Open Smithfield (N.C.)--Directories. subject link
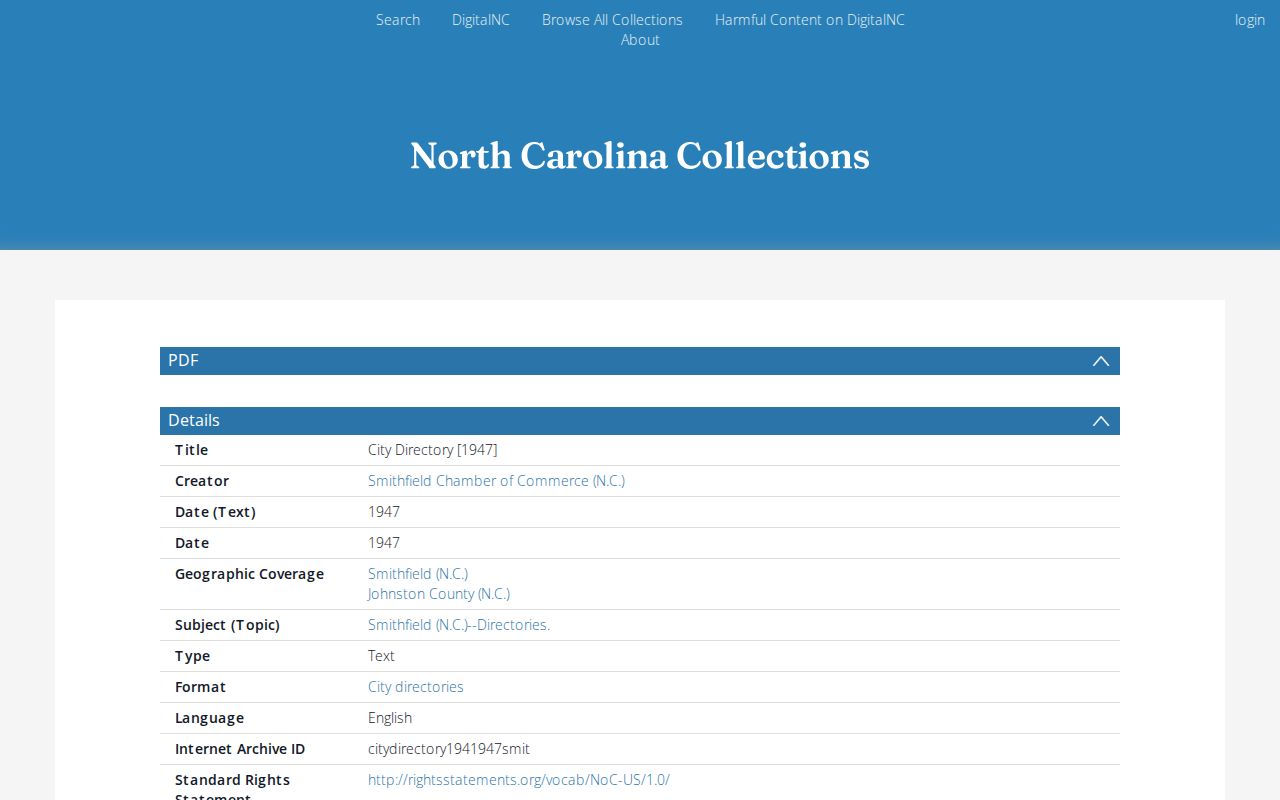This screenshot has width=1280, height=800. point(459,625)
